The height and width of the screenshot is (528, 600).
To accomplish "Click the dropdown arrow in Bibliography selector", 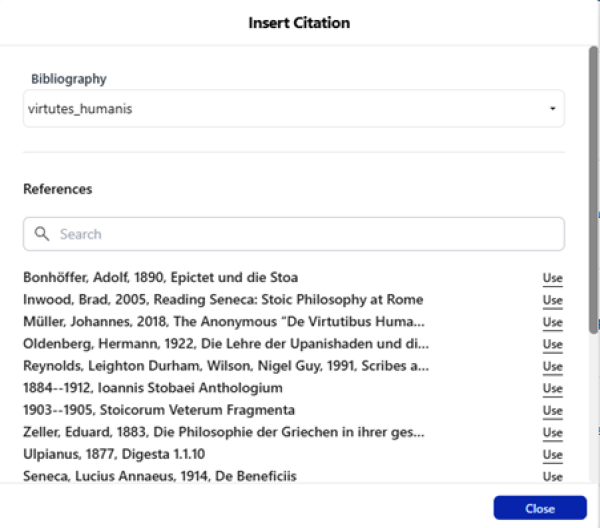I will tap(551, 109).
